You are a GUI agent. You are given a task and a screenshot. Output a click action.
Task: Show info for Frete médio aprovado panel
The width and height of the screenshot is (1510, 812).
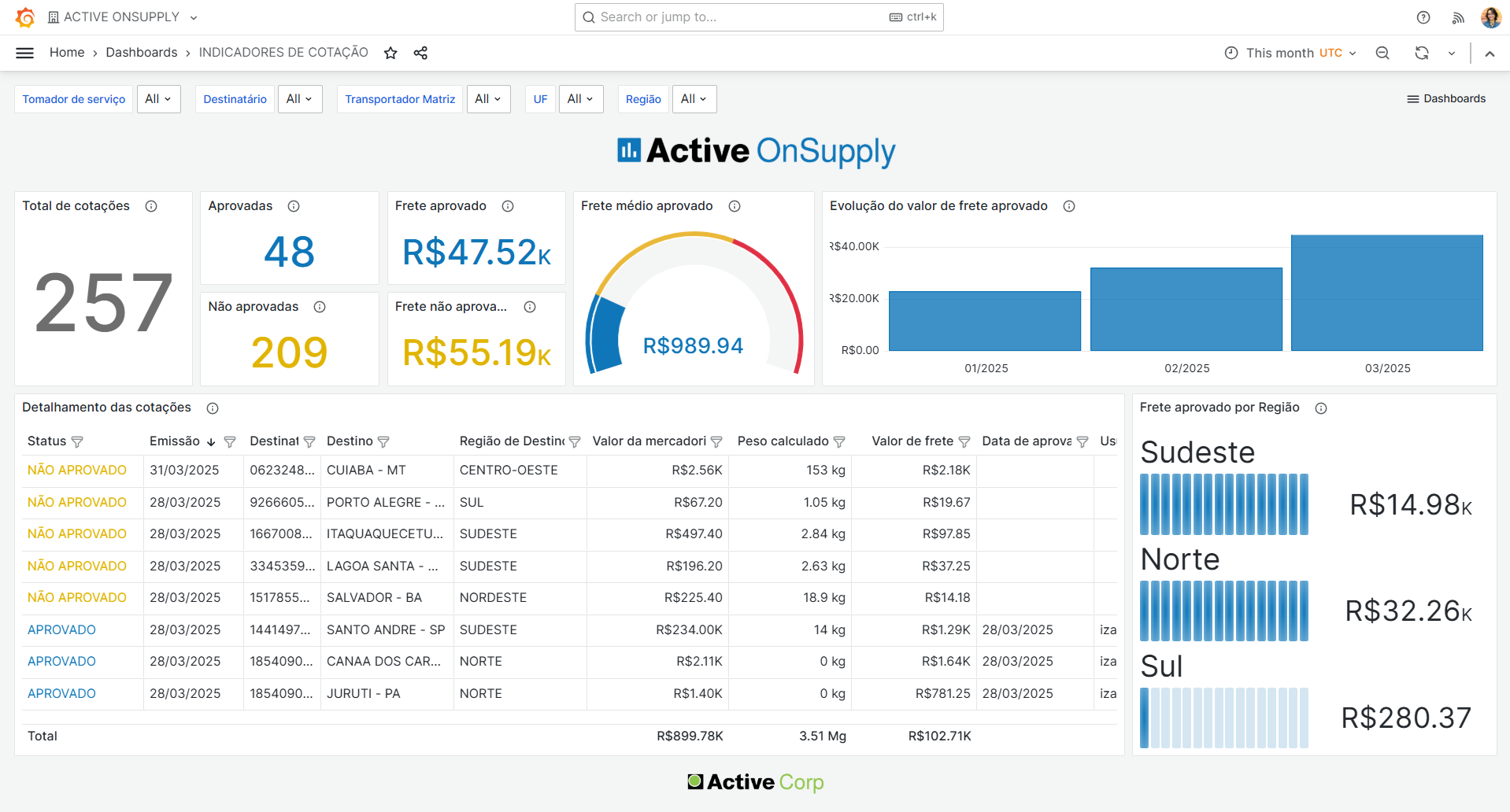coord(735,206)
